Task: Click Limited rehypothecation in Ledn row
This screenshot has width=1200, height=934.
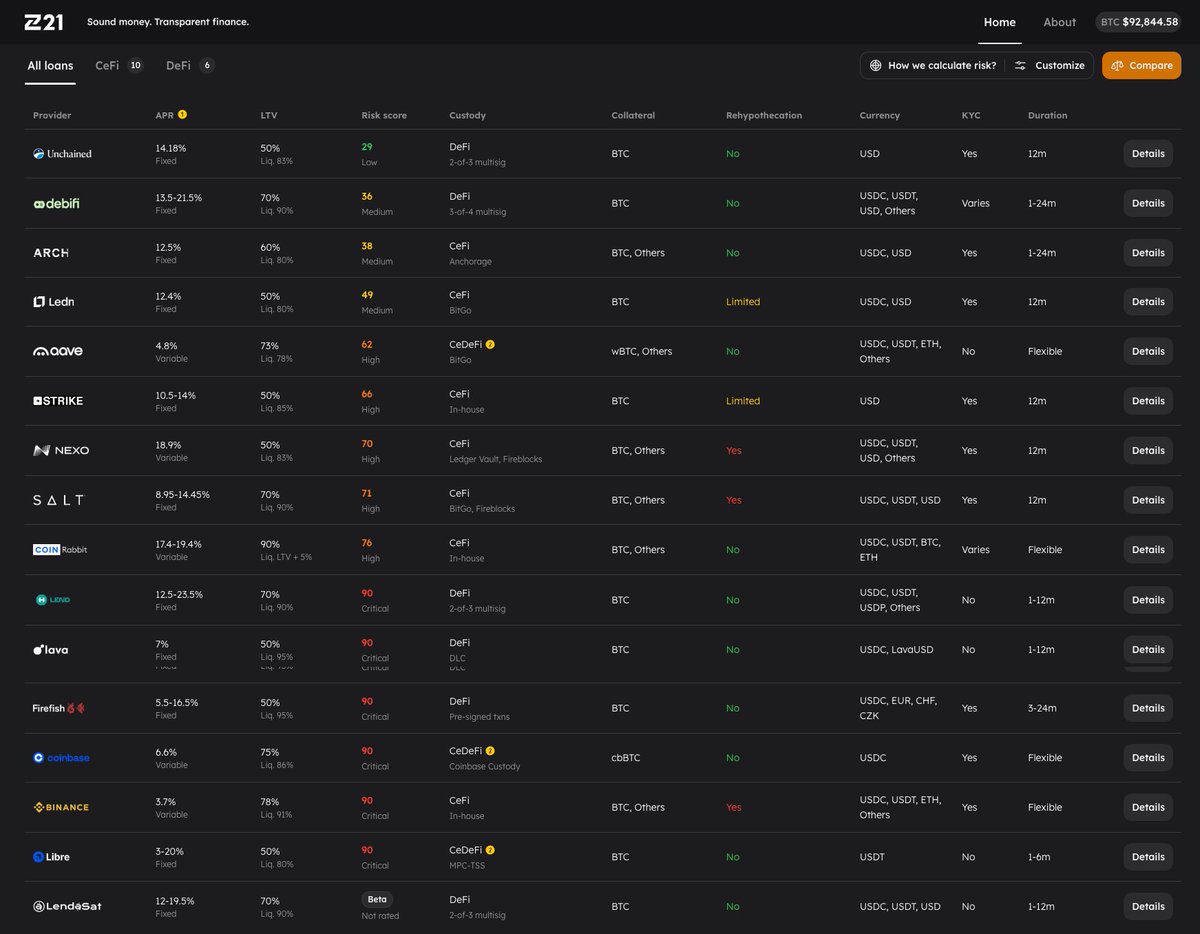Action: pyautogui.click(x=743, y=302)
